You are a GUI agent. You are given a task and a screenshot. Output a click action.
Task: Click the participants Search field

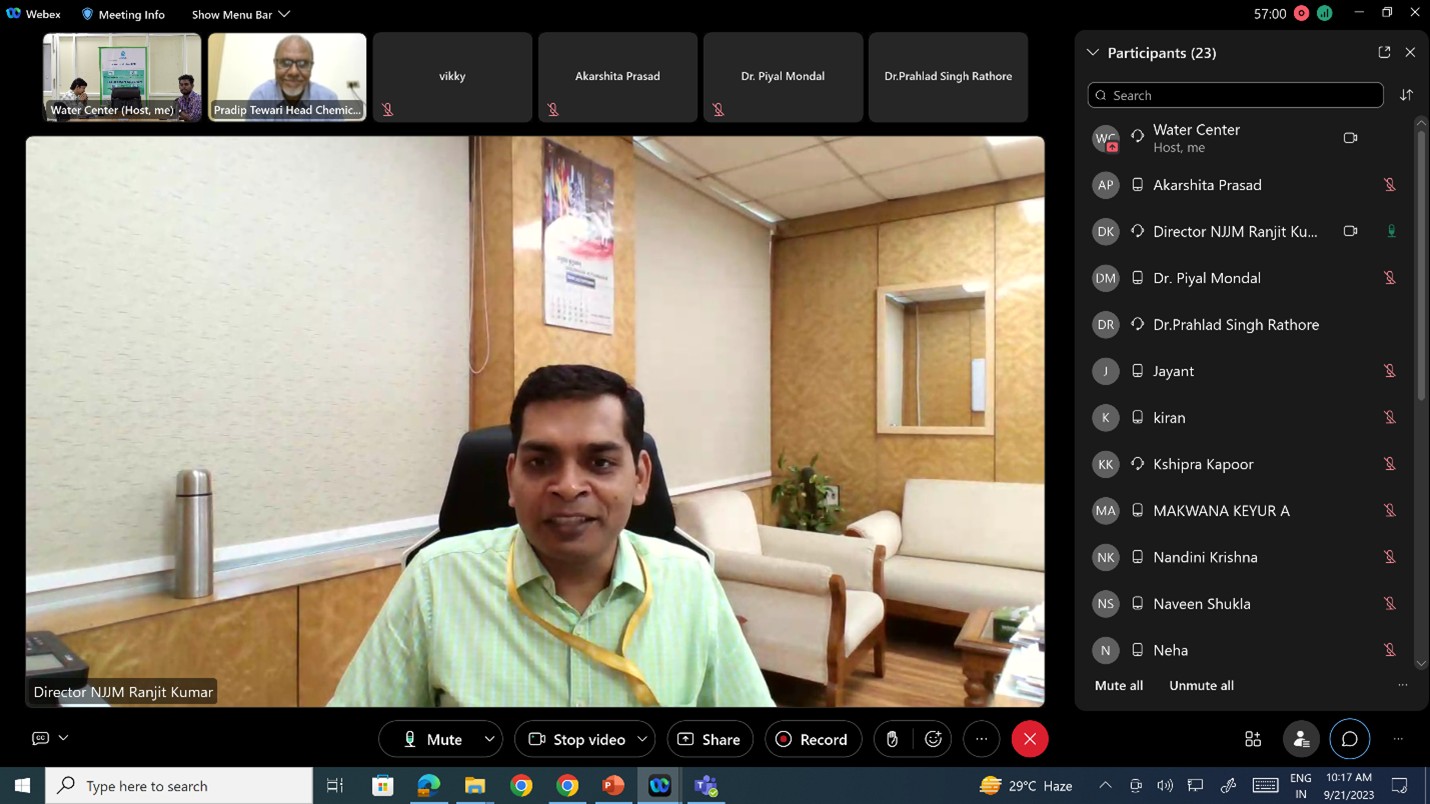[1235, 95]
